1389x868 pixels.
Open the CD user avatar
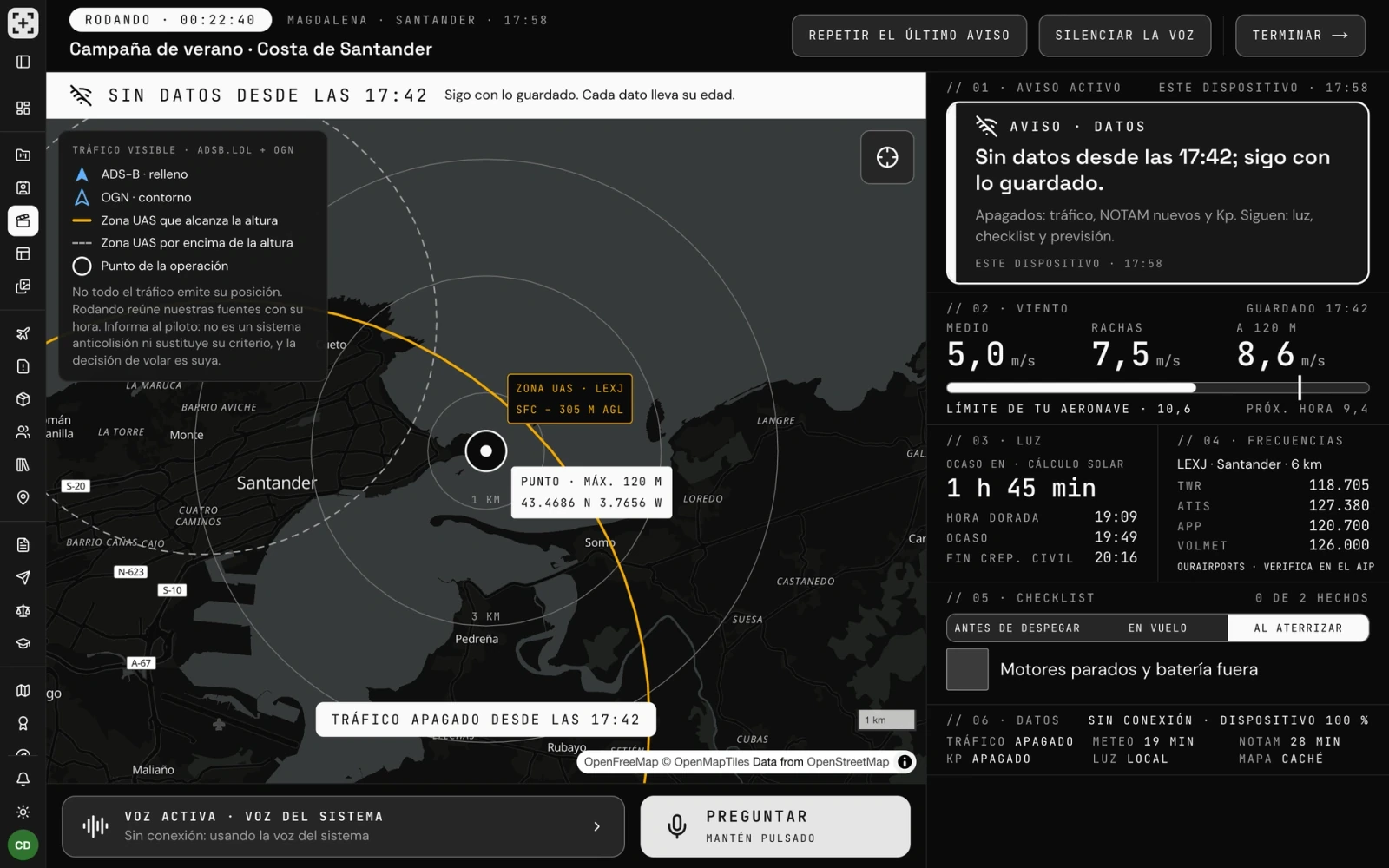coord(23,845)
